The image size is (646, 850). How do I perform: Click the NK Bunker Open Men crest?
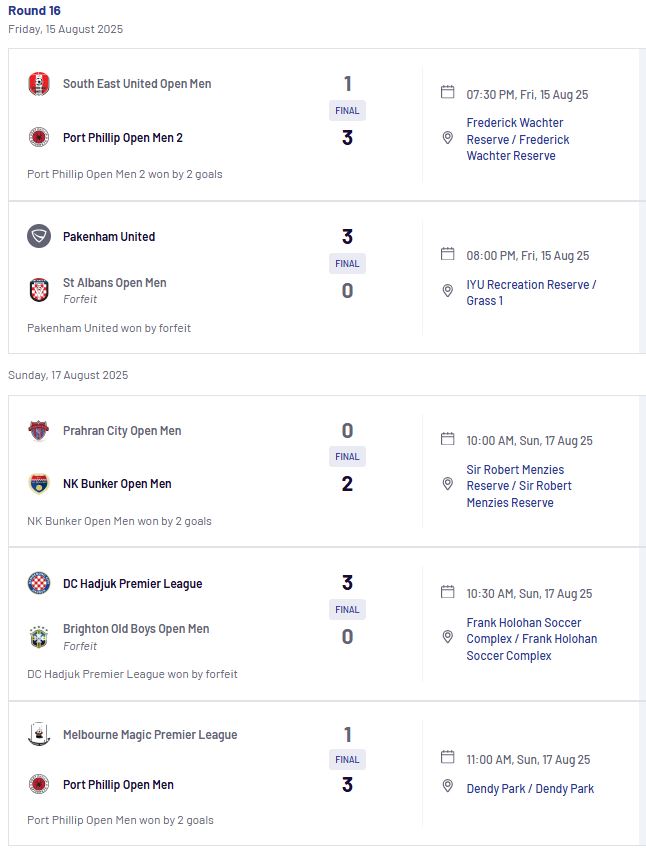(38, 484)
